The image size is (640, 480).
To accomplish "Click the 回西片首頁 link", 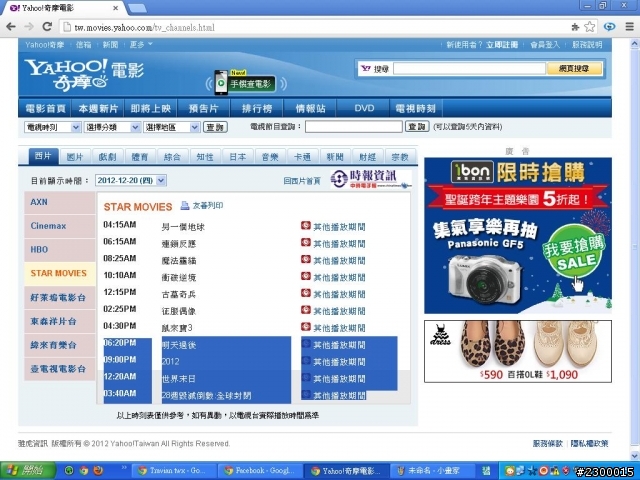I will point(302,181).
